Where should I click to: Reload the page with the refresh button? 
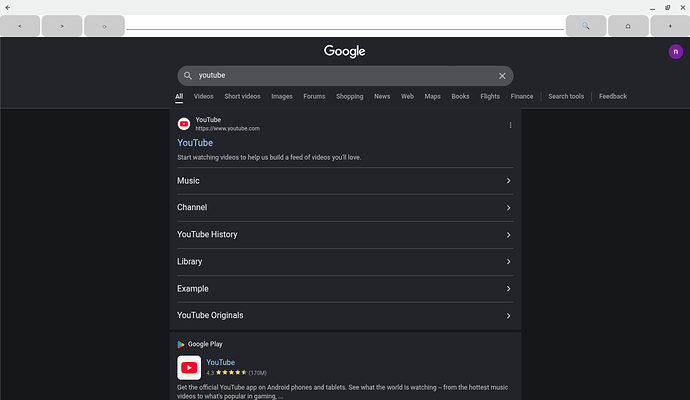104,26
